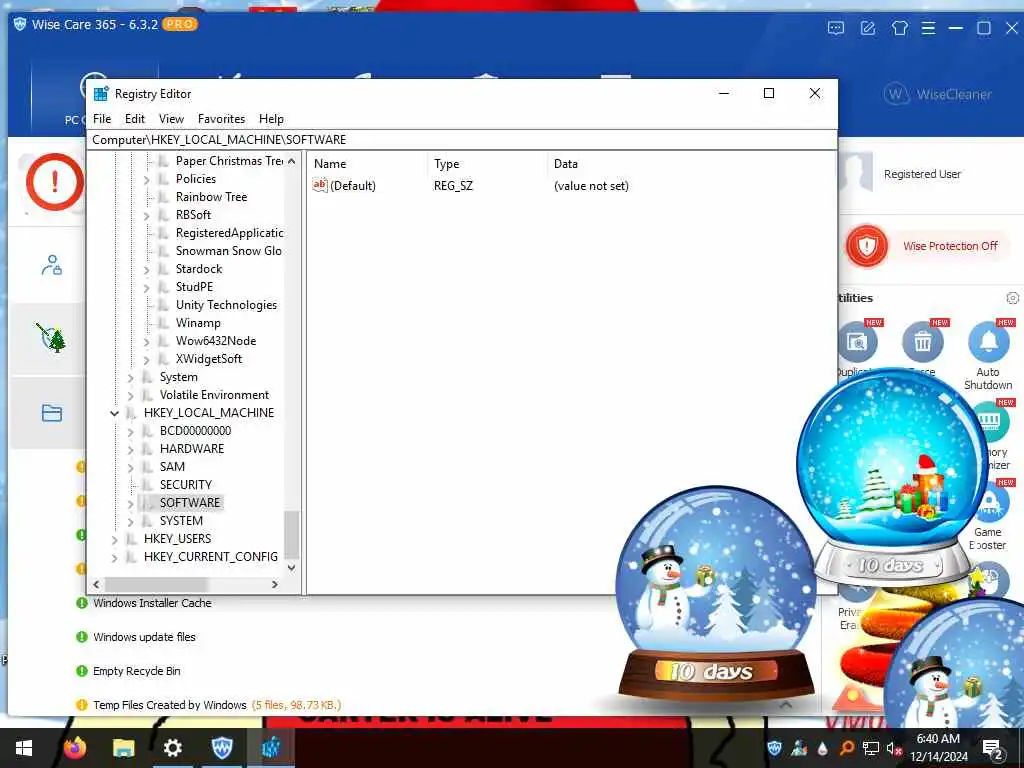Image resolution: width=1024 pixels, height=768 pixels.
Task: Open the Help menu in Registry Editor
Action: (x=271, y=119)
